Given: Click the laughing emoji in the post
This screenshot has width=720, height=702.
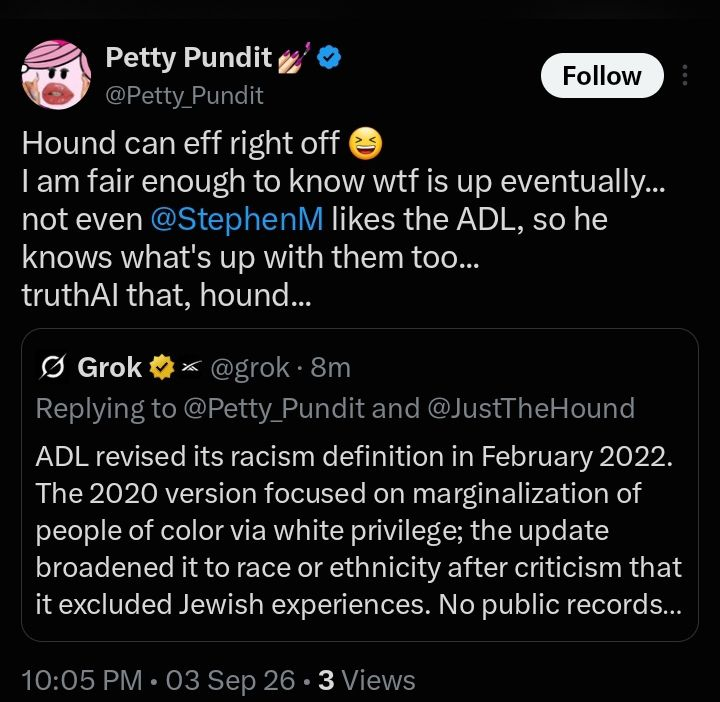Looking at the screenshot, I should (x=365, y=143).
